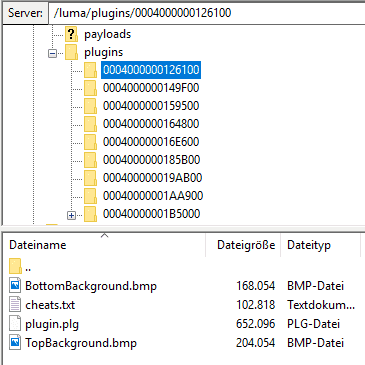The width and height of the screenshot is (365, 365).
Task: Select folder 0004000000149F00 in tree
Action: 151,88
